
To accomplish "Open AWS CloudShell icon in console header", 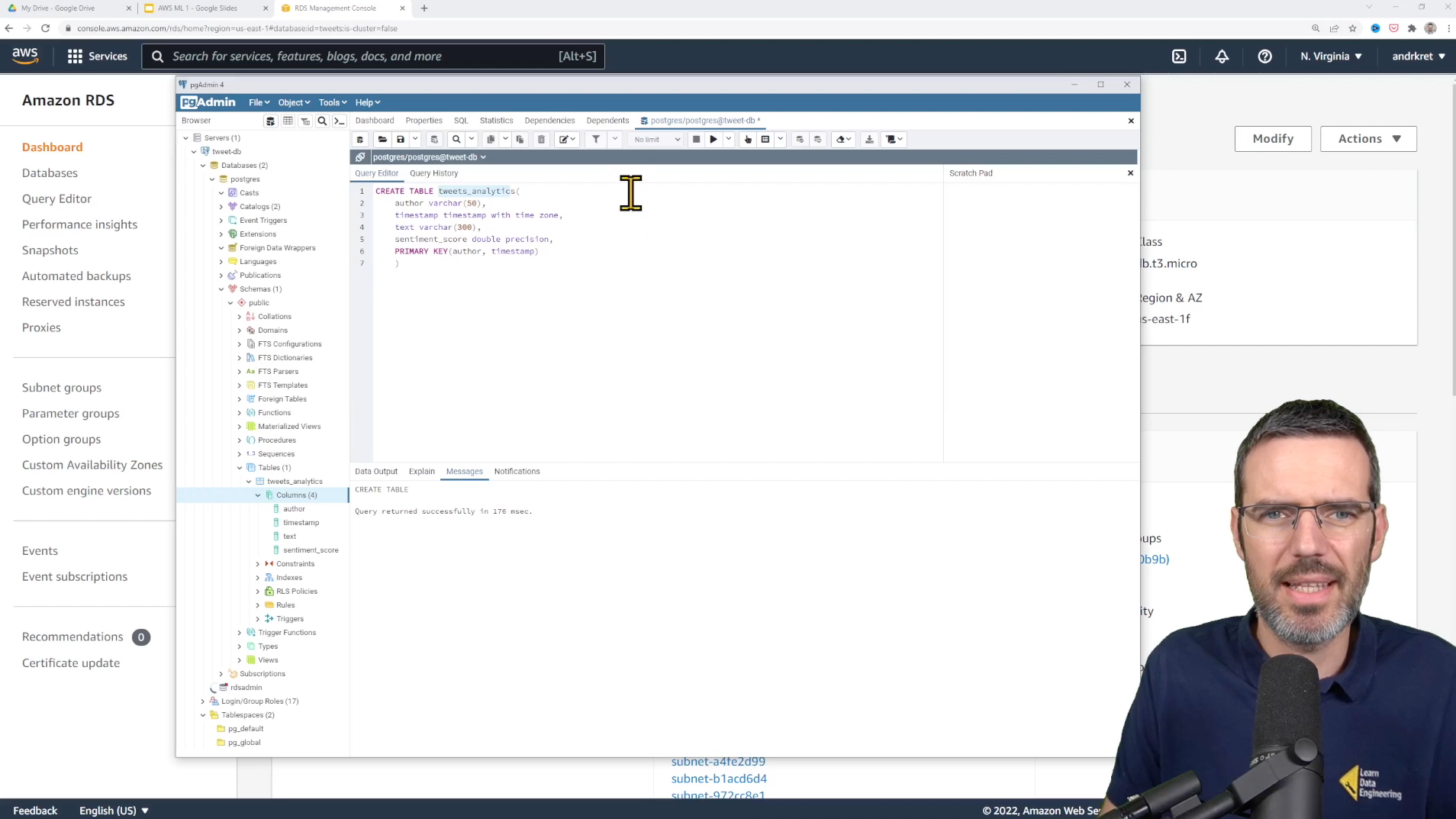I will (1179, 56).
